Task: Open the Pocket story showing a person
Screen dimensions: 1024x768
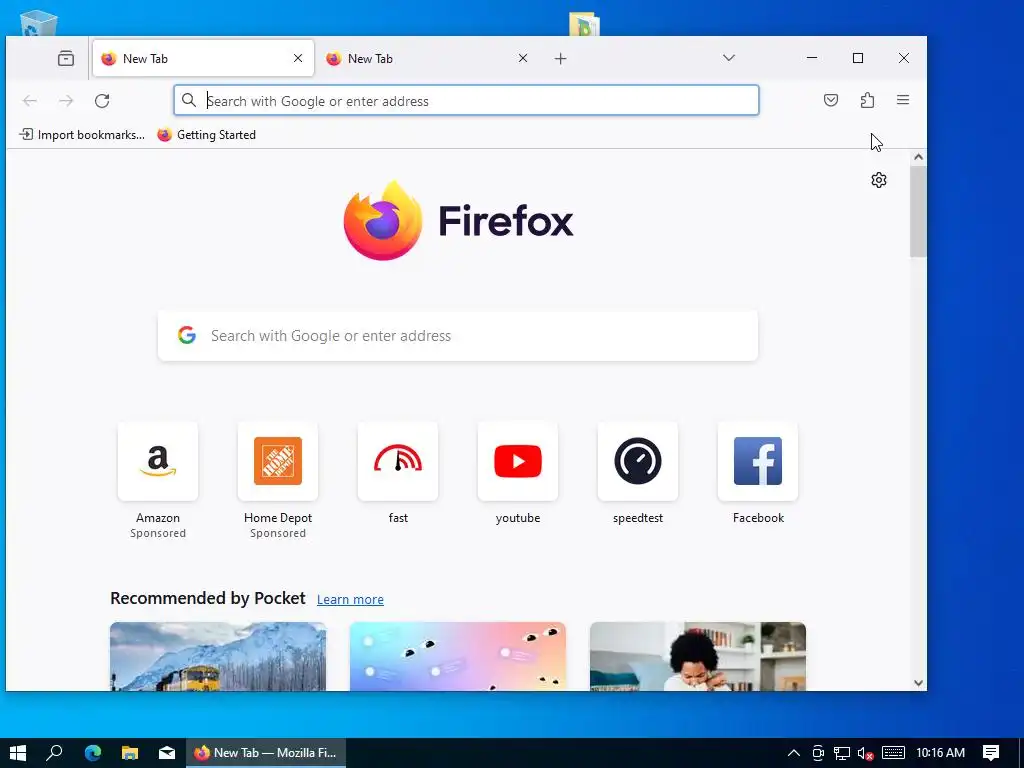Action: point(697,656)
